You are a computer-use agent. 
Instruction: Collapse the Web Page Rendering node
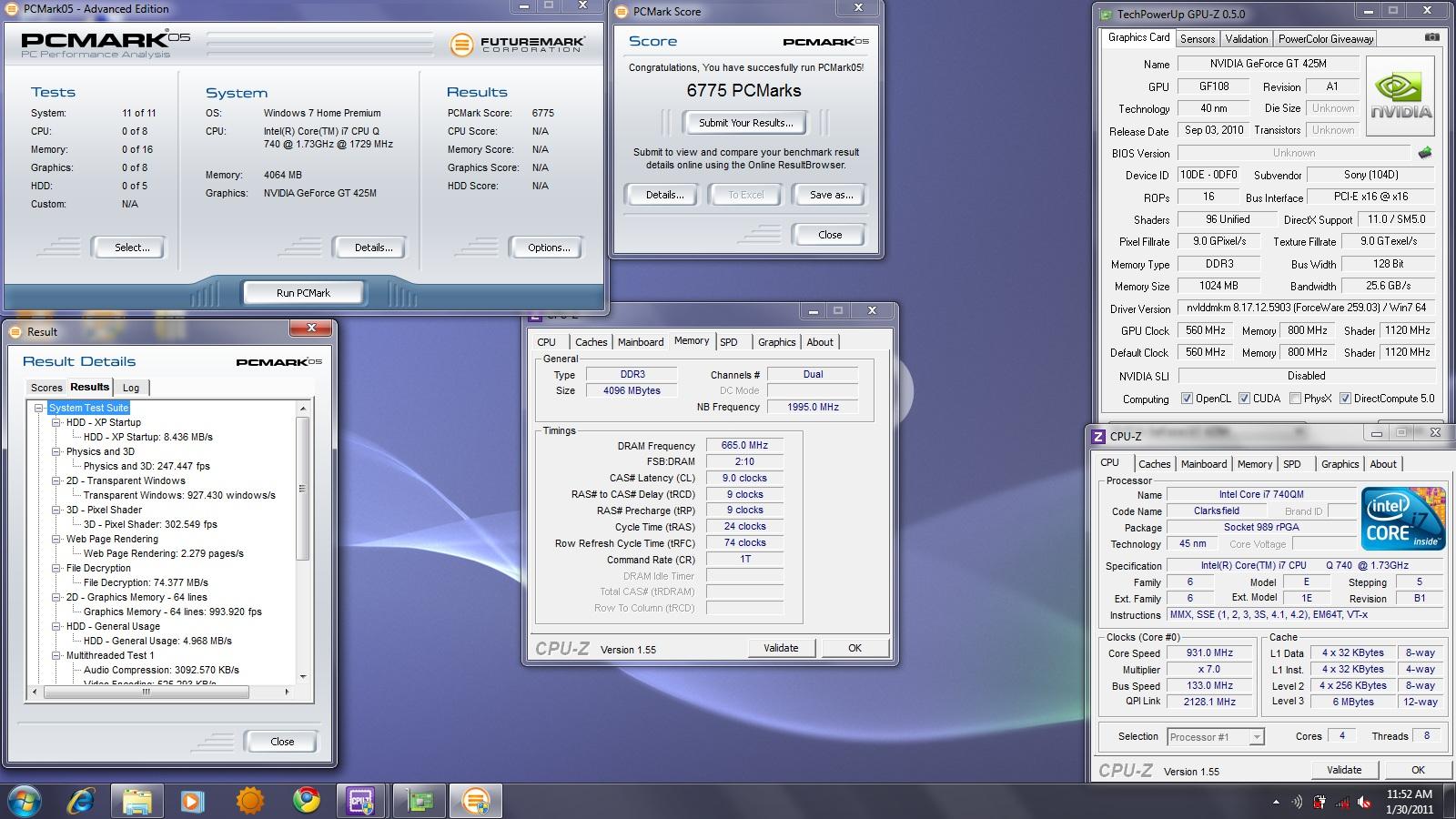point(56,539)
